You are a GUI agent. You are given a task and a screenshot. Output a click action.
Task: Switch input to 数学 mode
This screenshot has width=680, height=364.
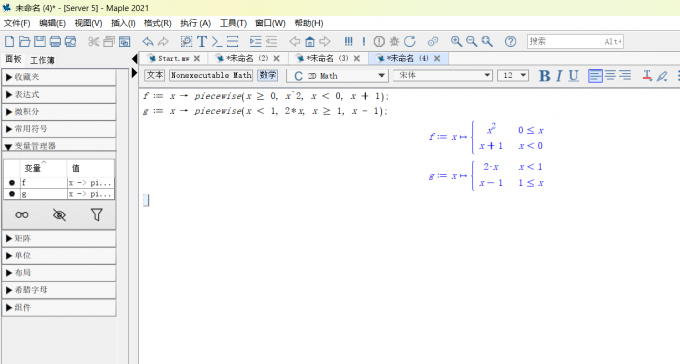(x=268, y=75)
